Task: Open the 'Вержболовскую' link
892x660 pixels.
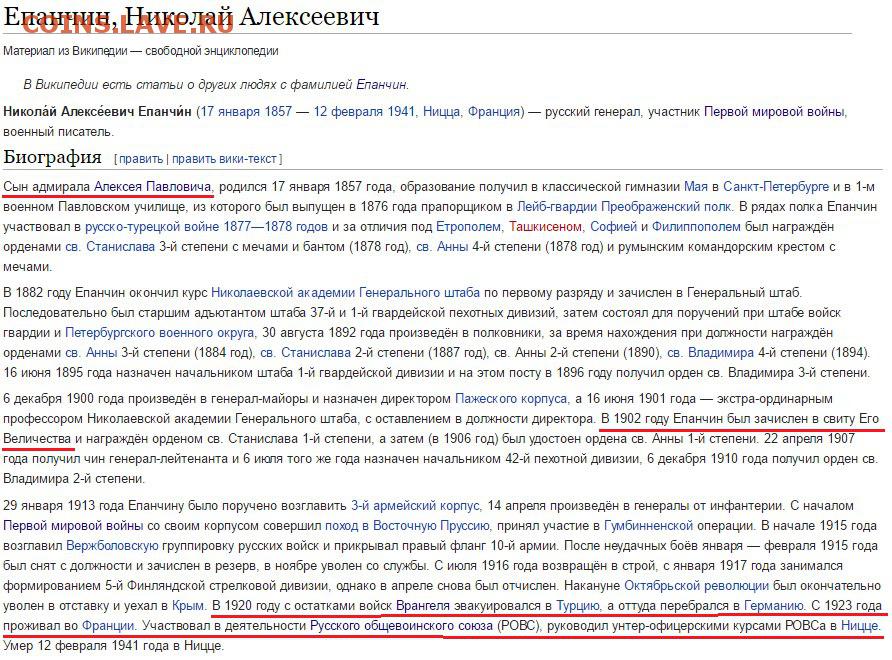Action: coord(112,546)
